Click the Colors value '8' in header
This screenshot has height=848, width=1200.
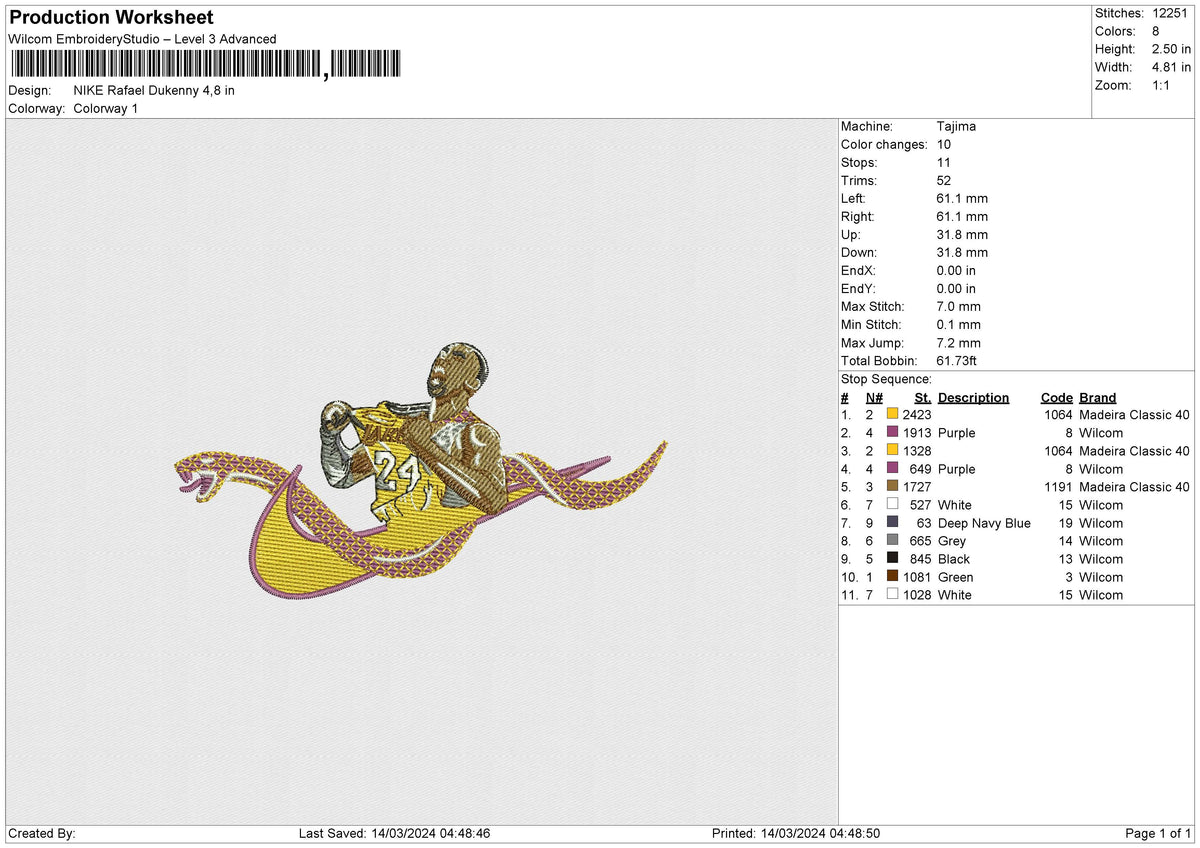[1158, 31]
